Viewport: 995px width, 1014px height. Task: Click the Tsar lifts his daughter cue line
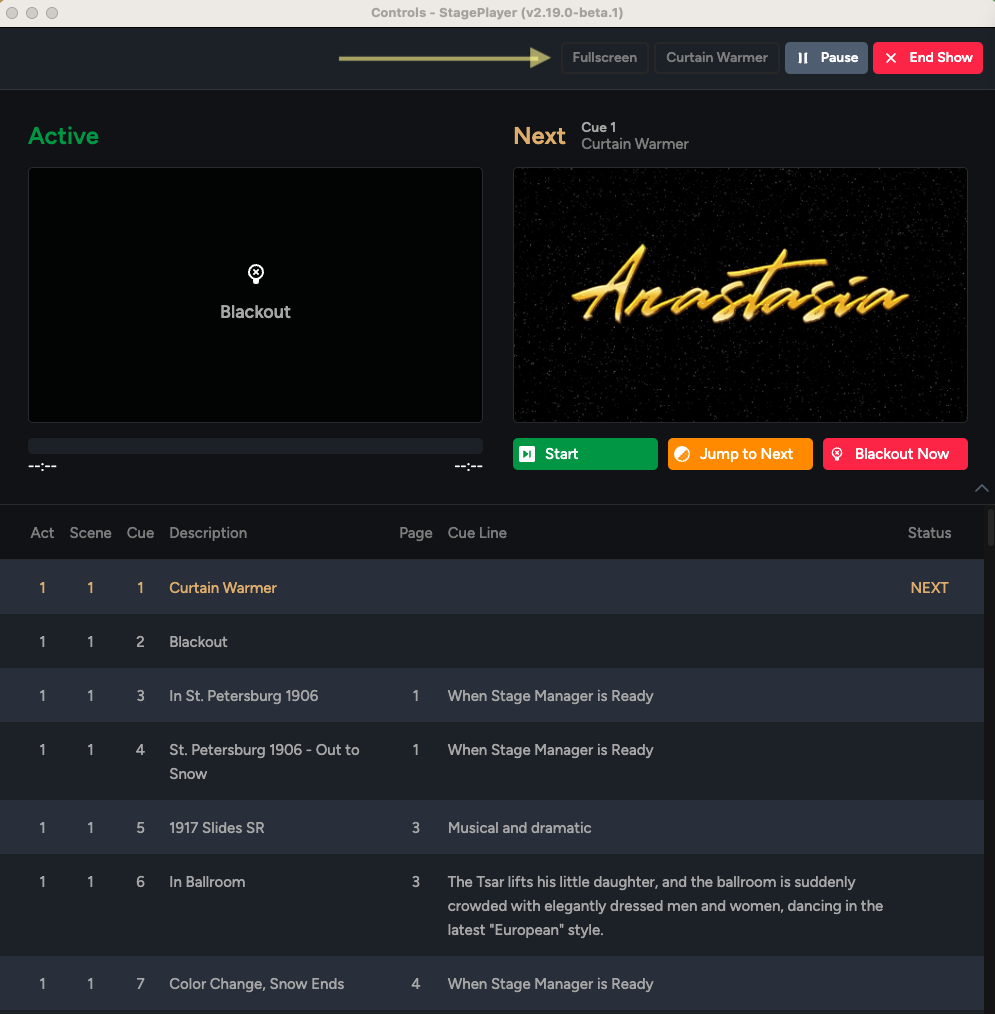(x=665, y=905)
